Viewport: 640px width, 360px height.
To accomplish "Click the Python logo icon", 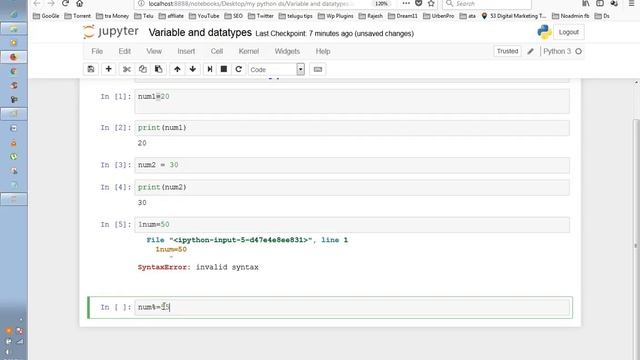I will tap(544, 32).
